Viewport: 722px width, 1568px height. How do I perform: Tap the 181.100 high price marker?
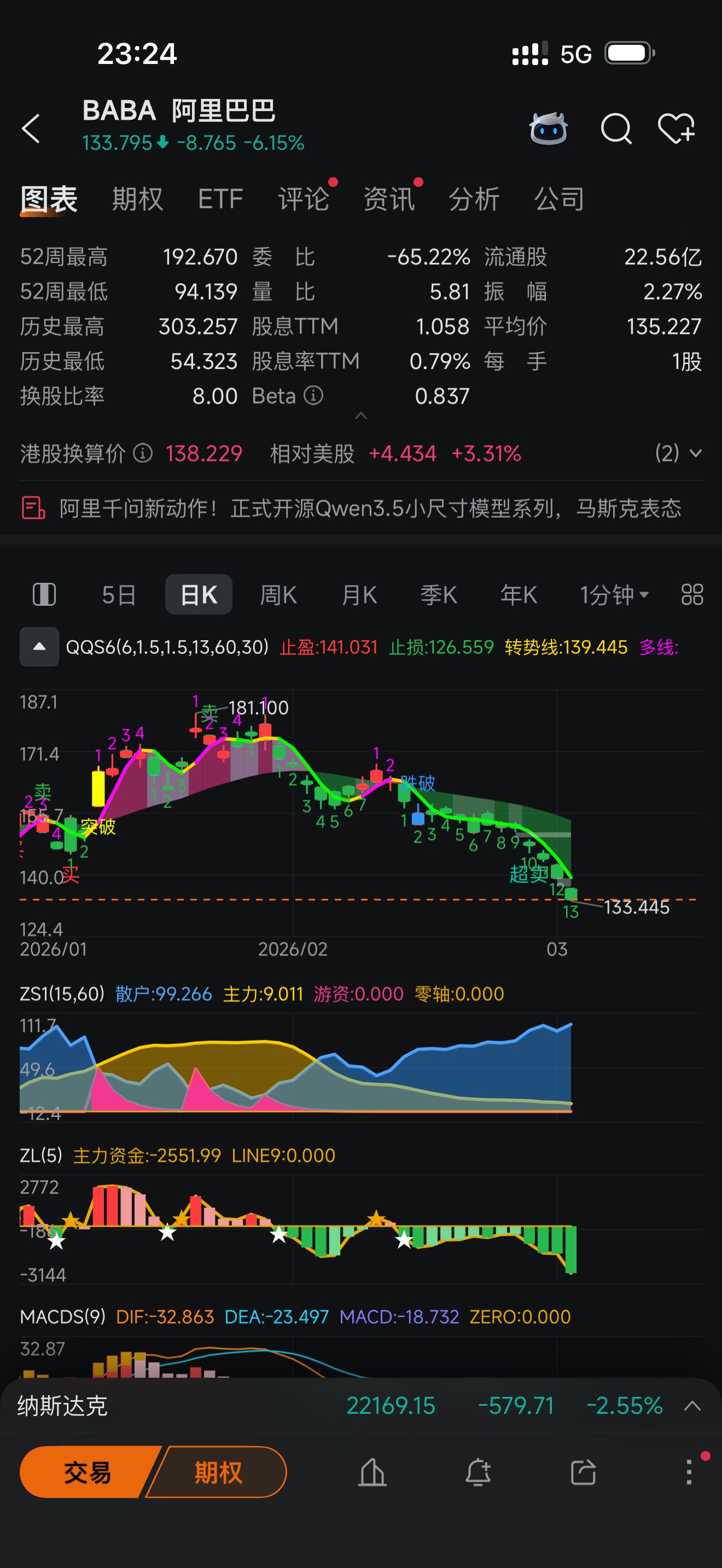[x=258, y=707]
